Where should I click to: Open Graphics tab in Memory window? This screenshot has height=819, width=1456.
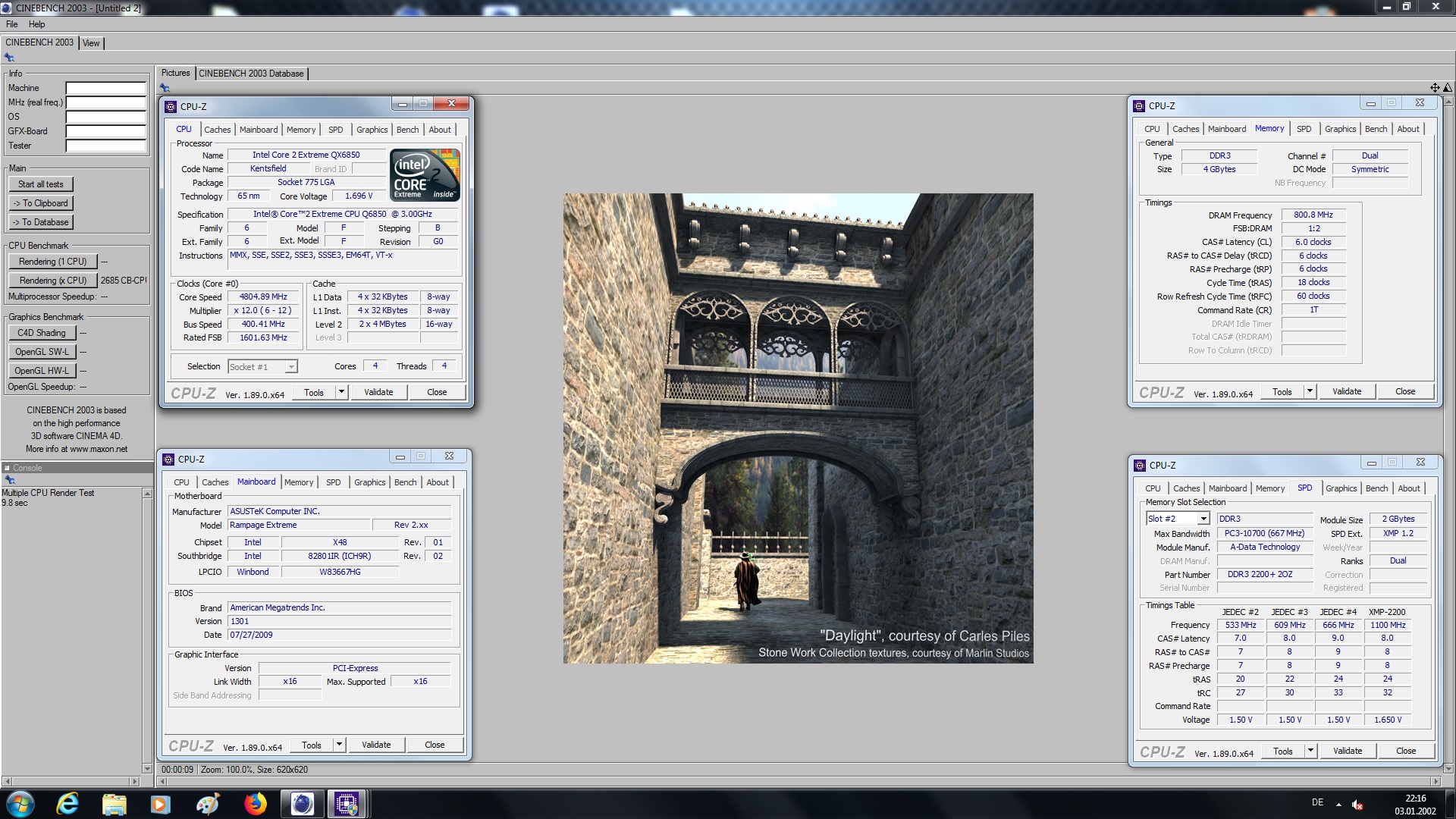click(1340, 129)
